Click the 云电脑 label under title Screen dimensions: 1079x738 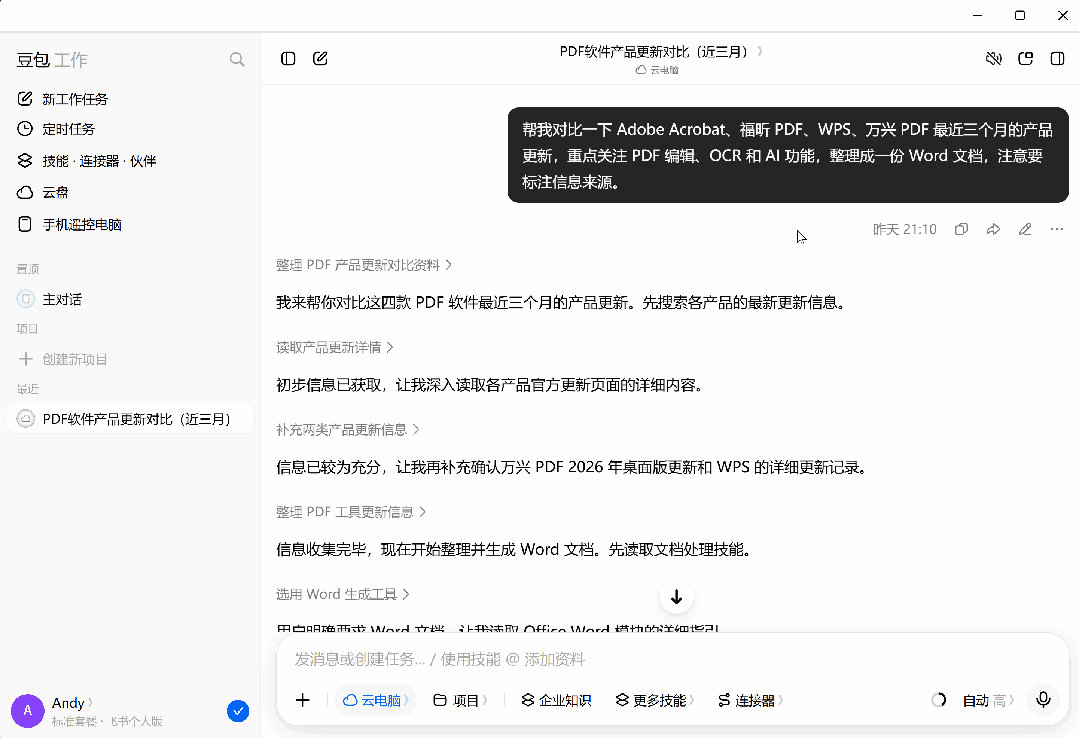point(657,70)
